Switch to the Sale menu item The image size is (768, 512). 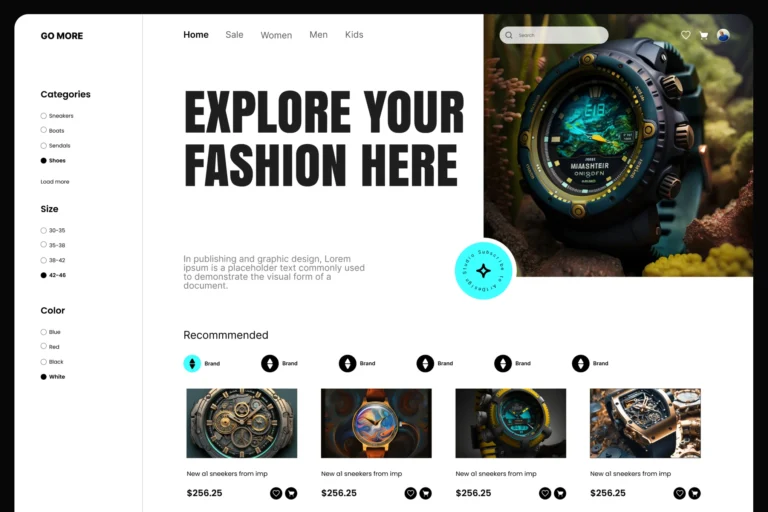234,35
